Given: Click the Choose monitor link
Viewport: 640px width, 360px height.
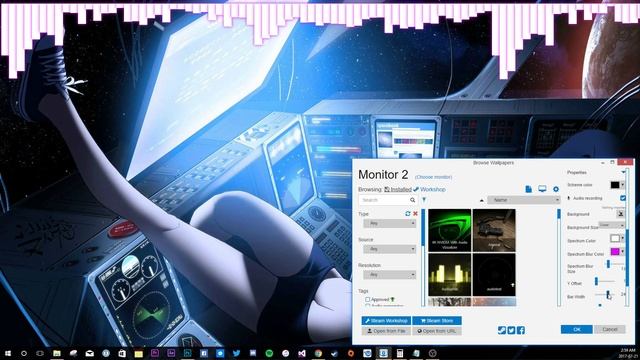Looking at the screenshot, I should [x=433, y=177].
